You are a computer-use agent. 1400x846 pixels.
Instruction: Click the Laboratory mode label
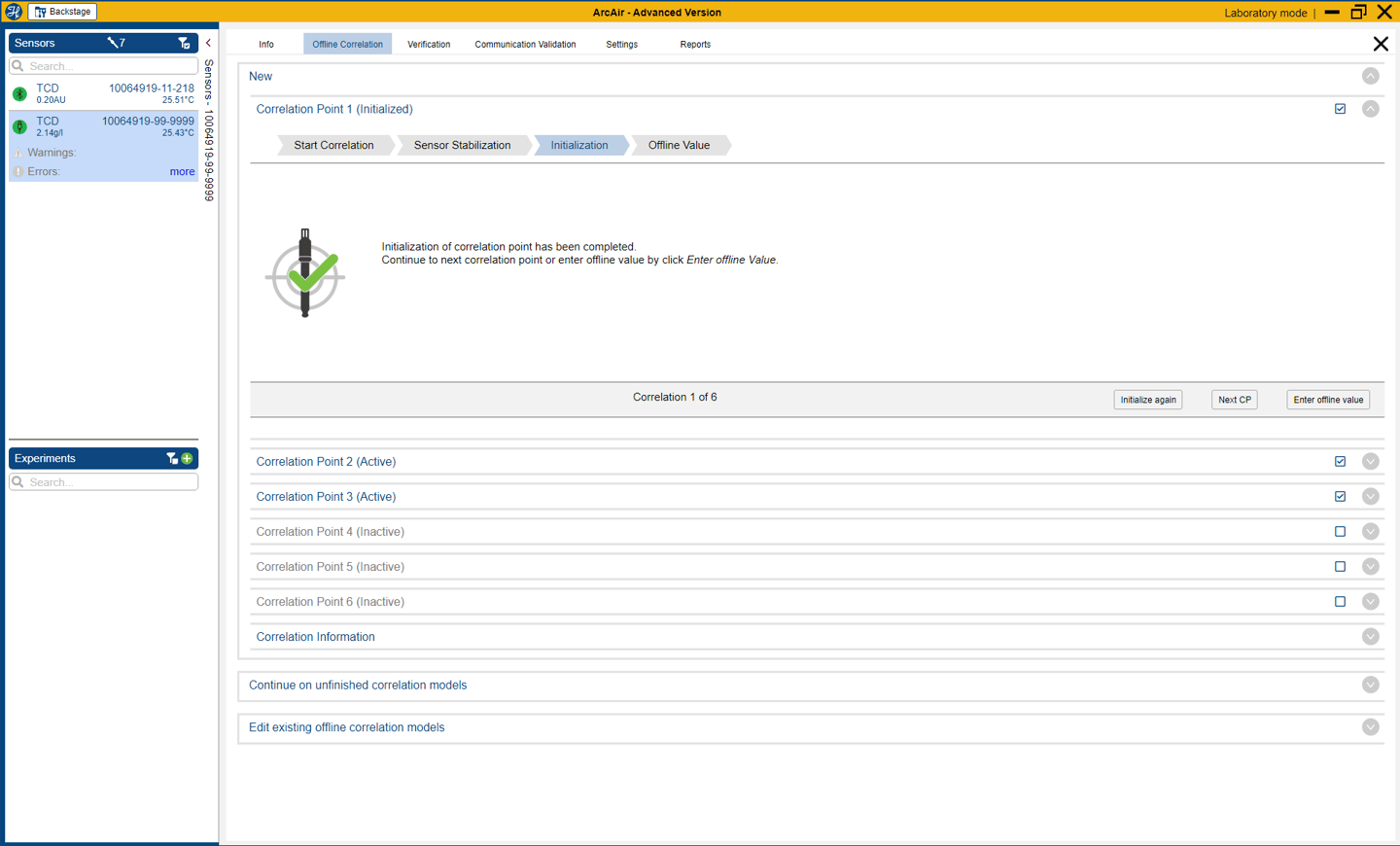pos(1266,13)
